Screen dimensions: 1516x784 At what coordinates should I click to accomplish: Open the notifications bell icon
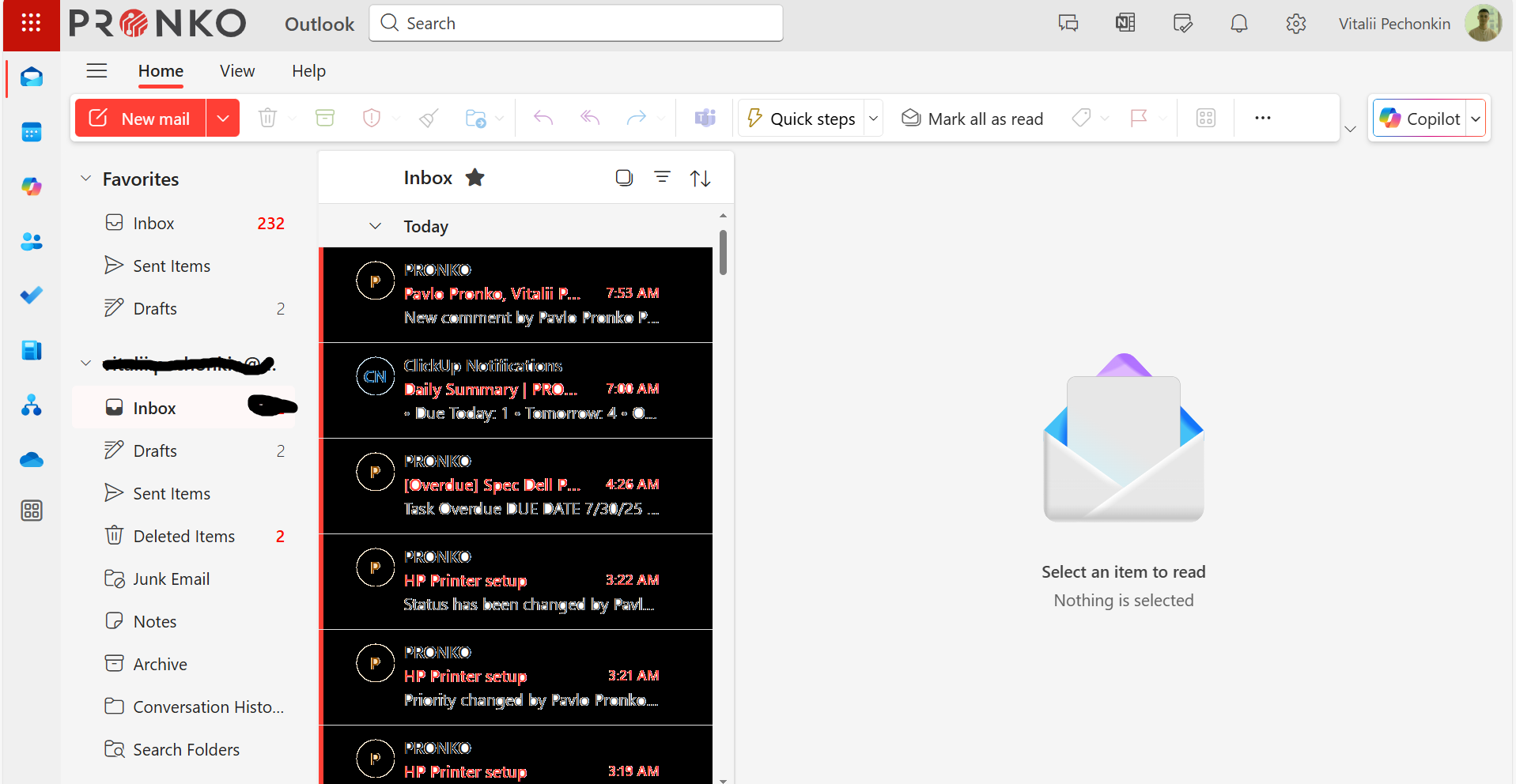(1239, 24)
